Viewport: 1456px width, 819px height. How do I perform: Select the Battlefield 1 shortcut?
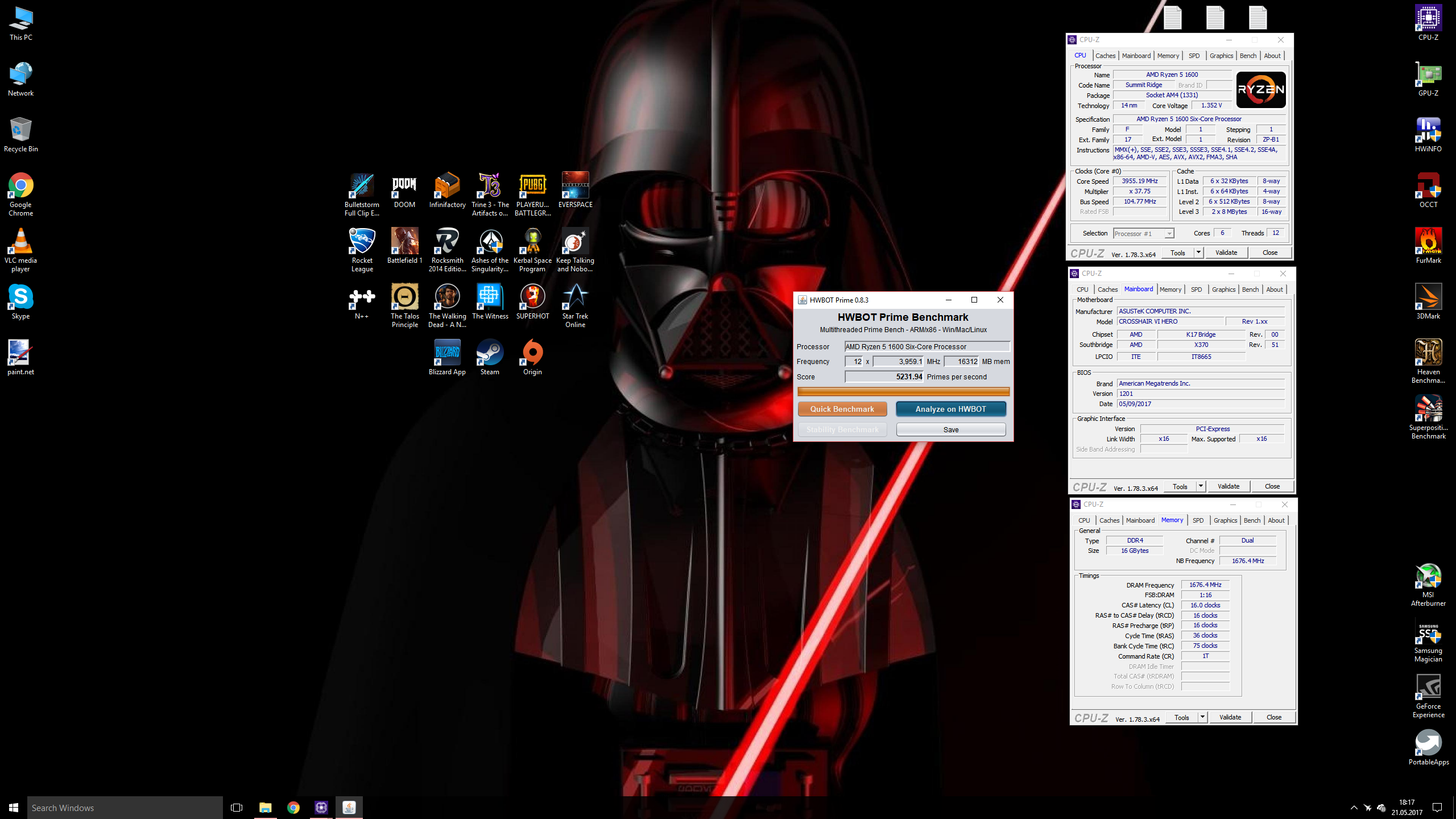(404, 246)
